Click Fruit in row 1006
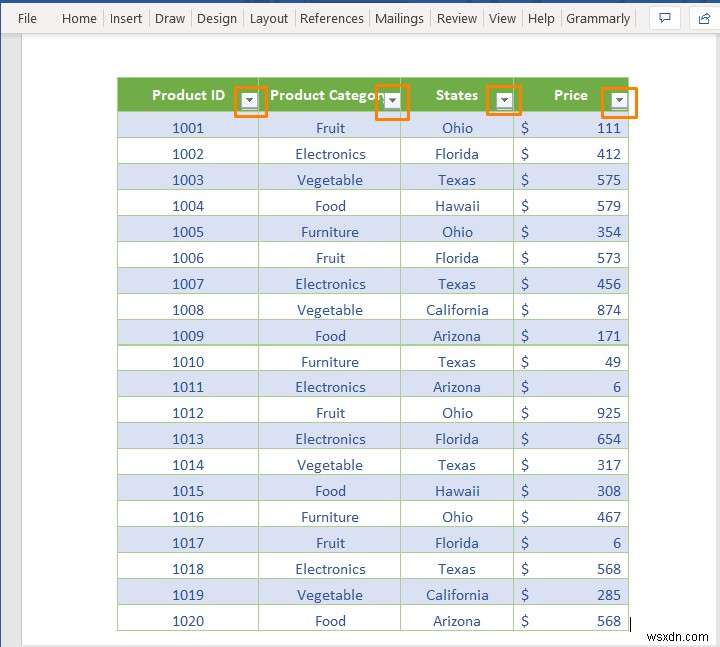Viewport: 720px width, 647px height. (330, 258)
